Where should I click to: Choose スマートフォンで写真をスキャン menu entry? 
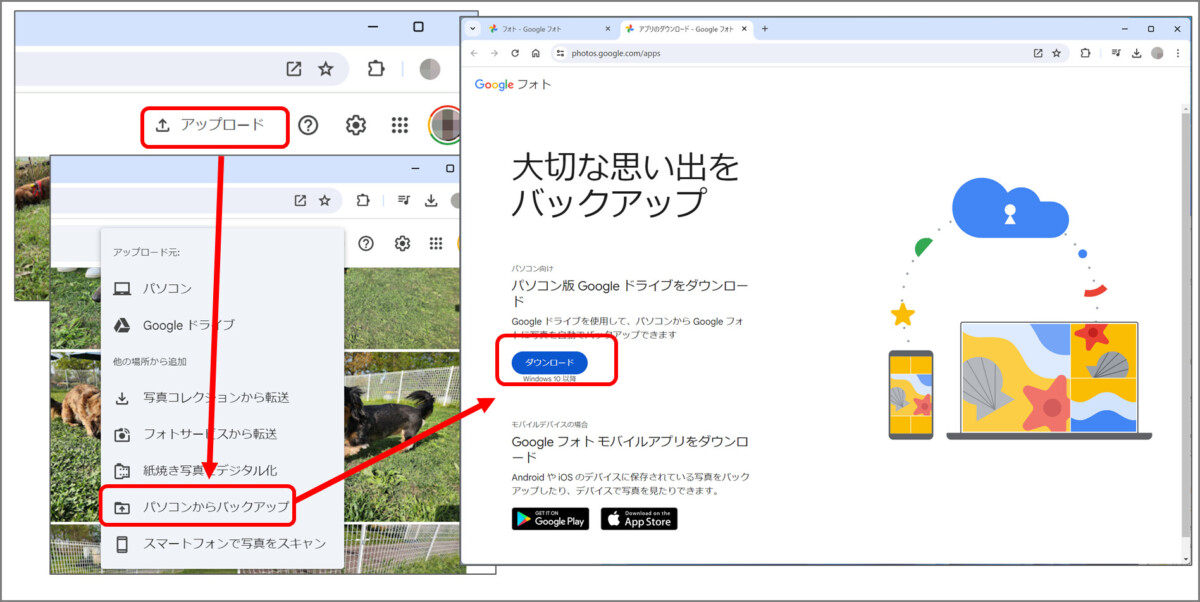point(222,544)
